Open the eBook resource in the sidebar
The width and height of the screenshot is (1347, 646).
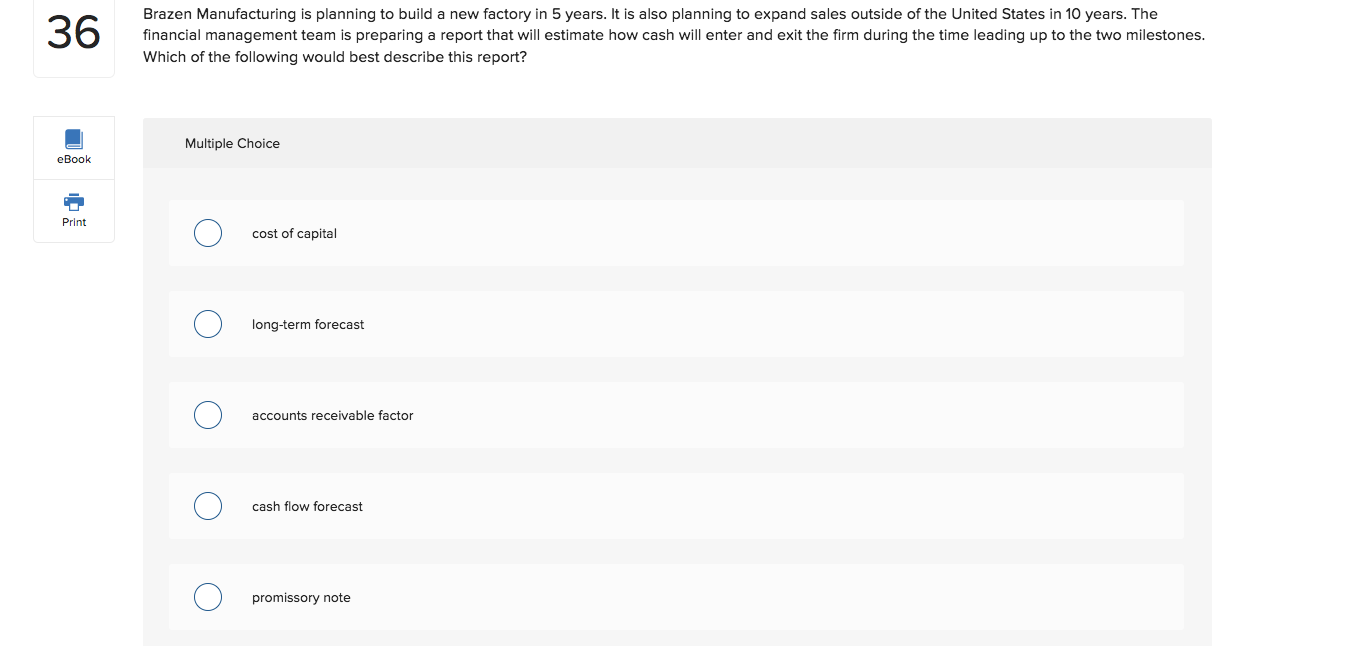pyautogui.click(x=73, y=147)
